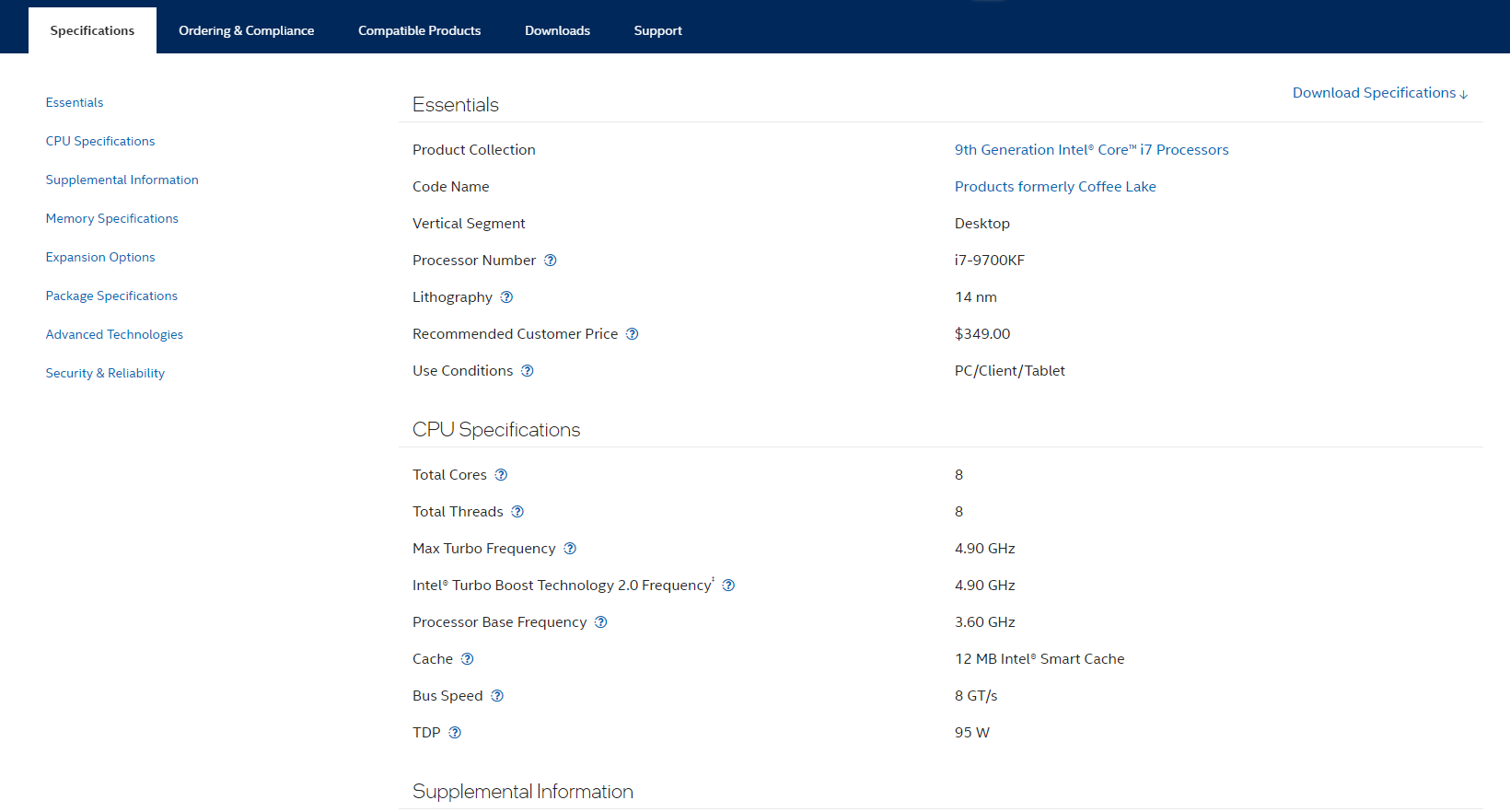Viewport: 1510px width, 812px height.
Task: Jump to Essentials in sidebar
Action: pos(75,102)
